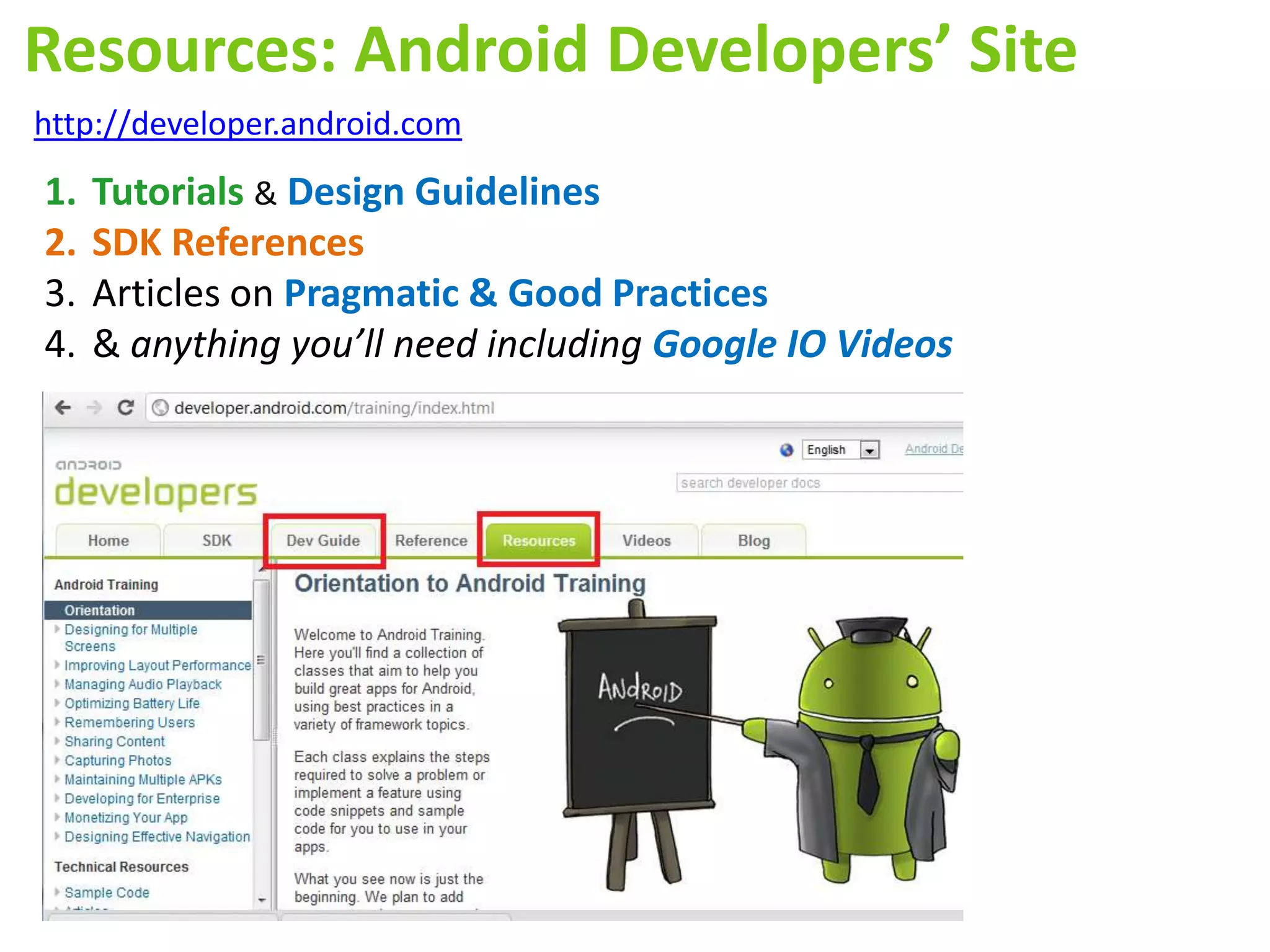Open Developing for Enterprise link
This screenshot has width=1270, height=952.
142,798
